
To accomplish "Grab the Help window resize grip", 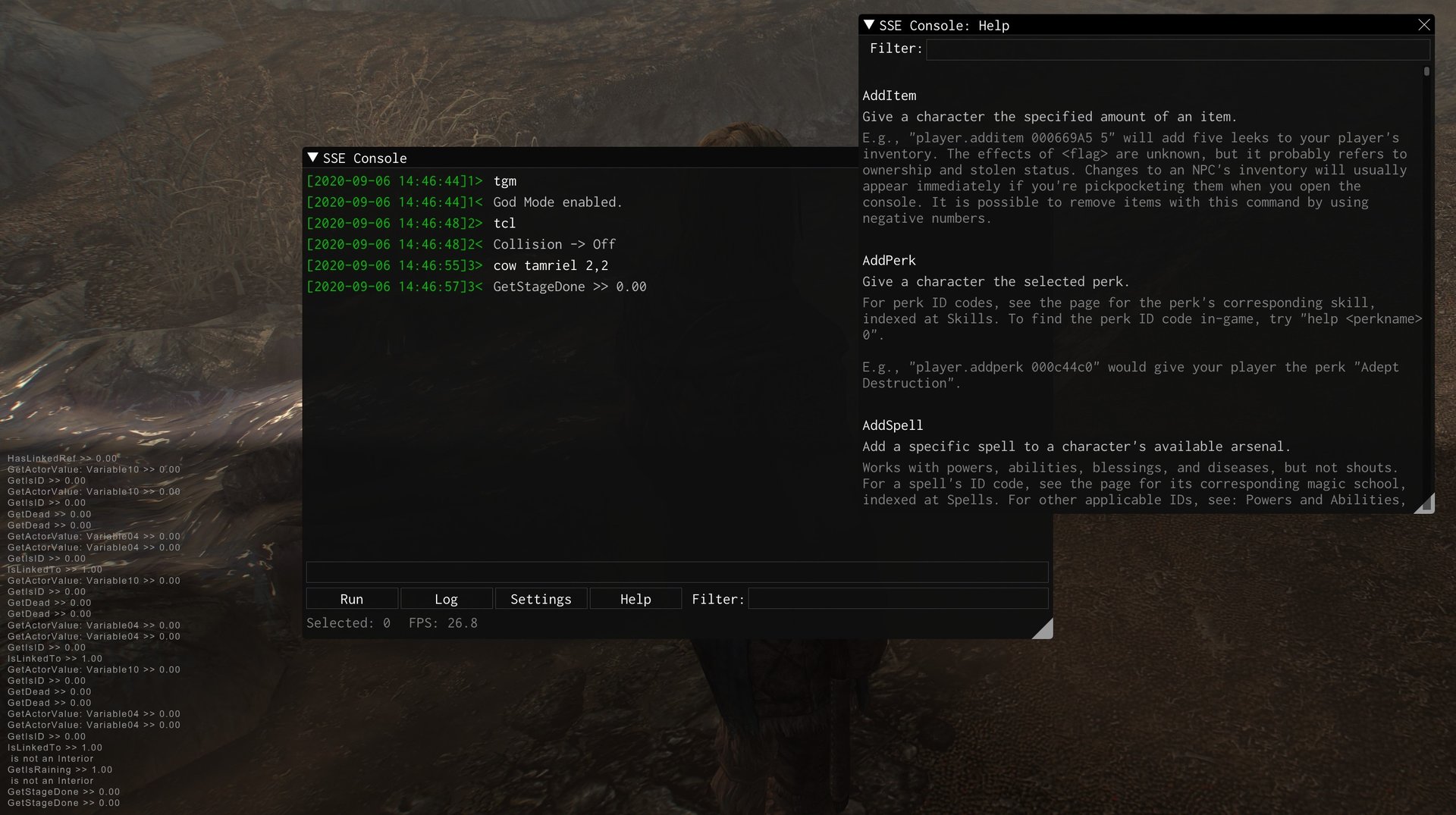I will tap(1426, 504).
